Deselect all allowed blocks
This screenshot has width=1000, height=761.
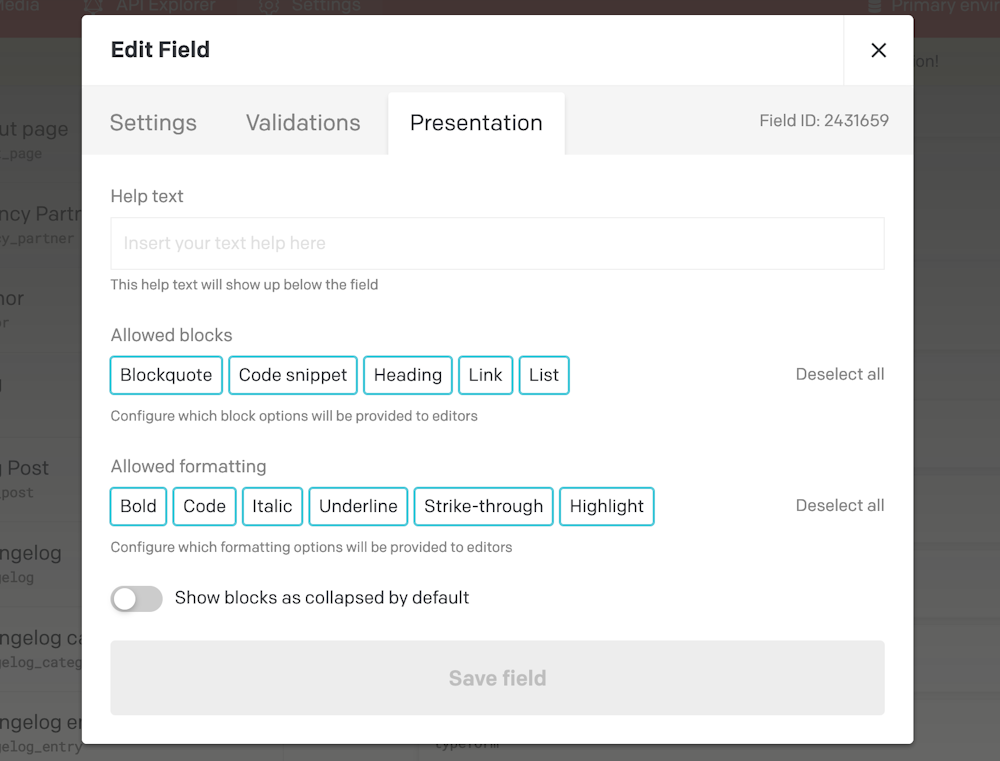[839, 374]
